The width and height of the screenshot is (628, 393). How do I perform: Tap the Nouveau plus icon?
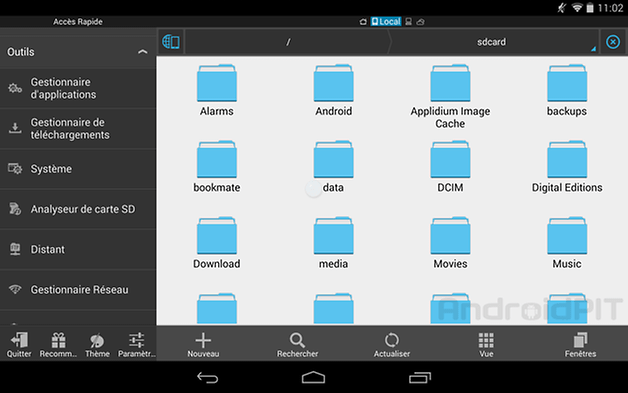point(203,340)
